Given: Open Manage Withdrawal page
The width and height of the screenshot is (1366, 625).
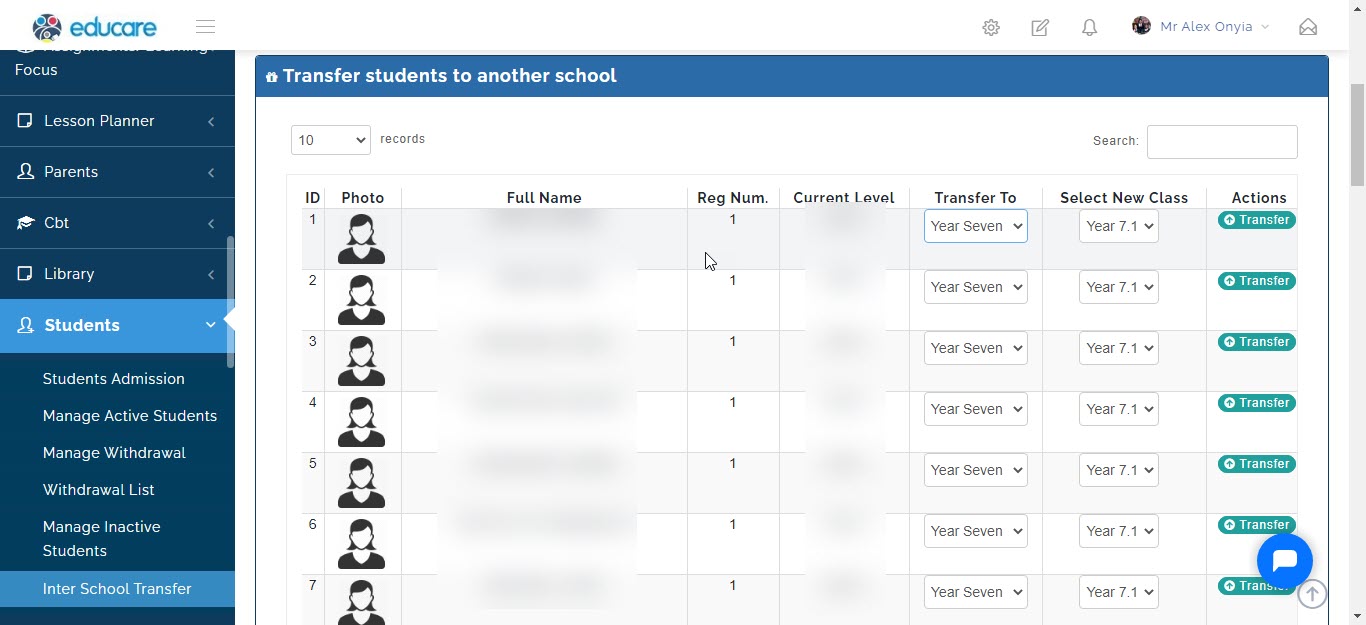Looking at the screenshot, I should [114, 453].
